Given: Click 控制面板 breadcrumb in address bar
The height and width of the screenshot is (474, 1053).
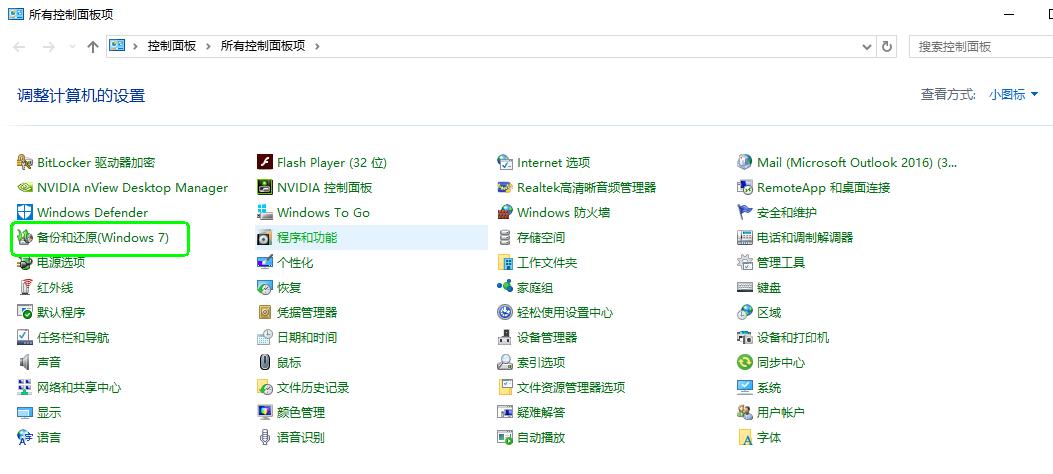Looking at the screenshot, I should tap(172, 46).
